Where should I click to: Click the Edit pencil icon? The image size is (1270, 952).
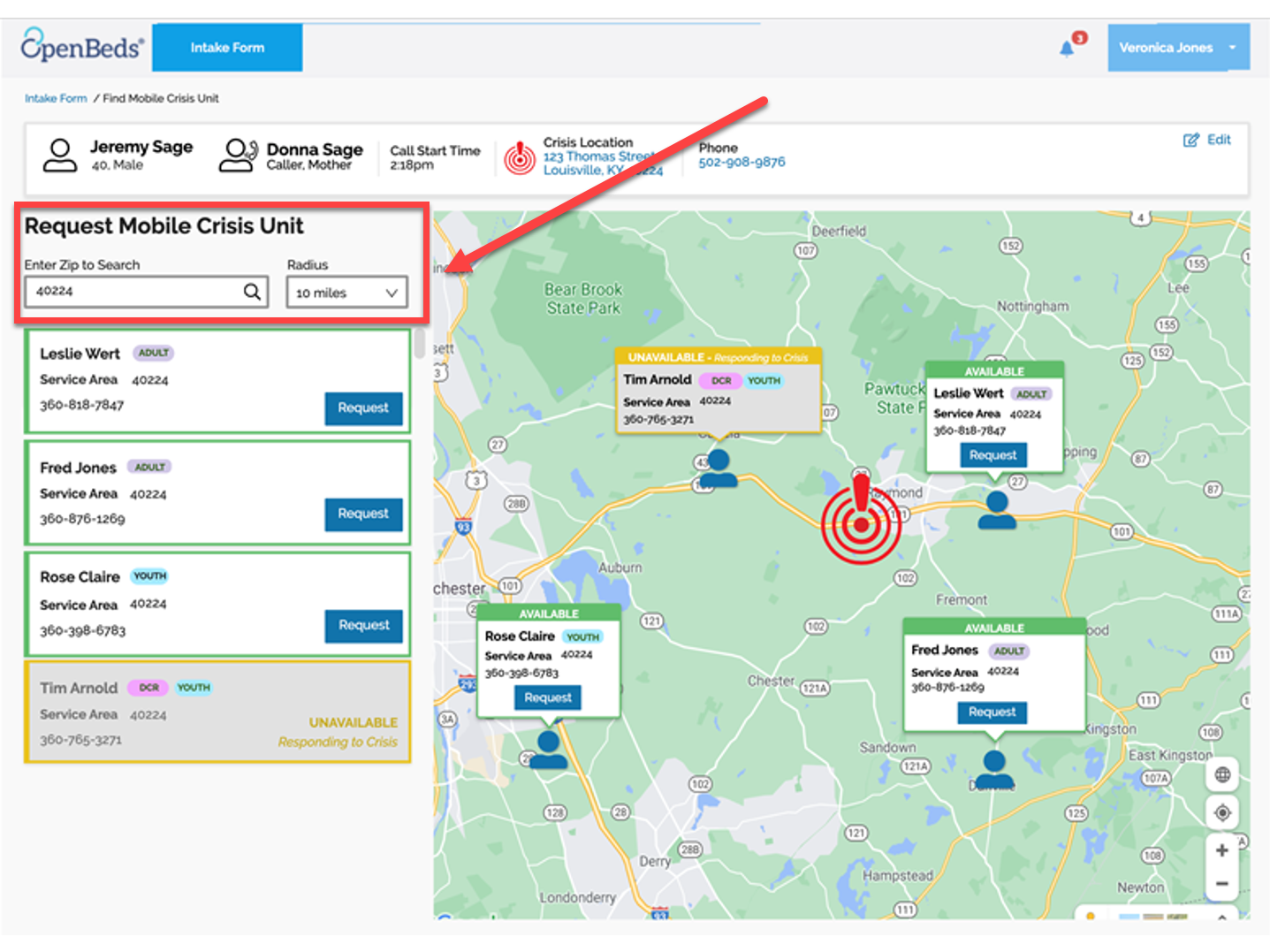coord(1191,140)
